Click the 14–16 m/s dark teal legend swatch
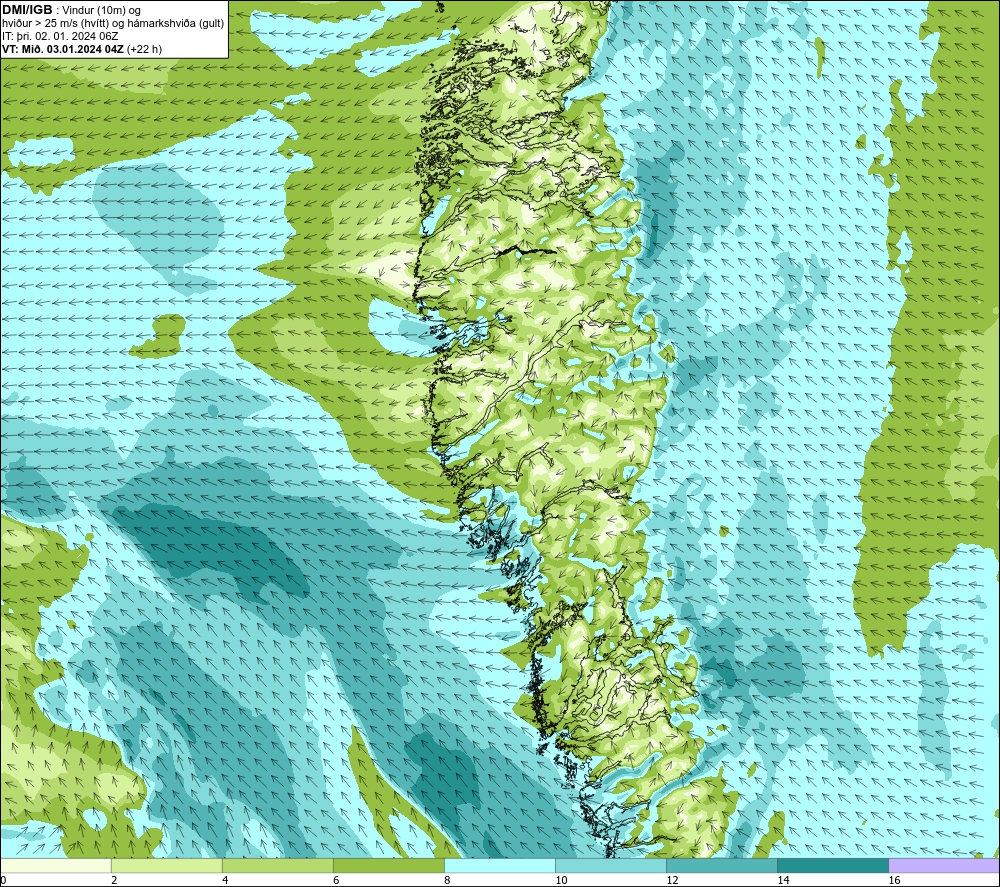1000x887 pixels. tap(833, 865)
